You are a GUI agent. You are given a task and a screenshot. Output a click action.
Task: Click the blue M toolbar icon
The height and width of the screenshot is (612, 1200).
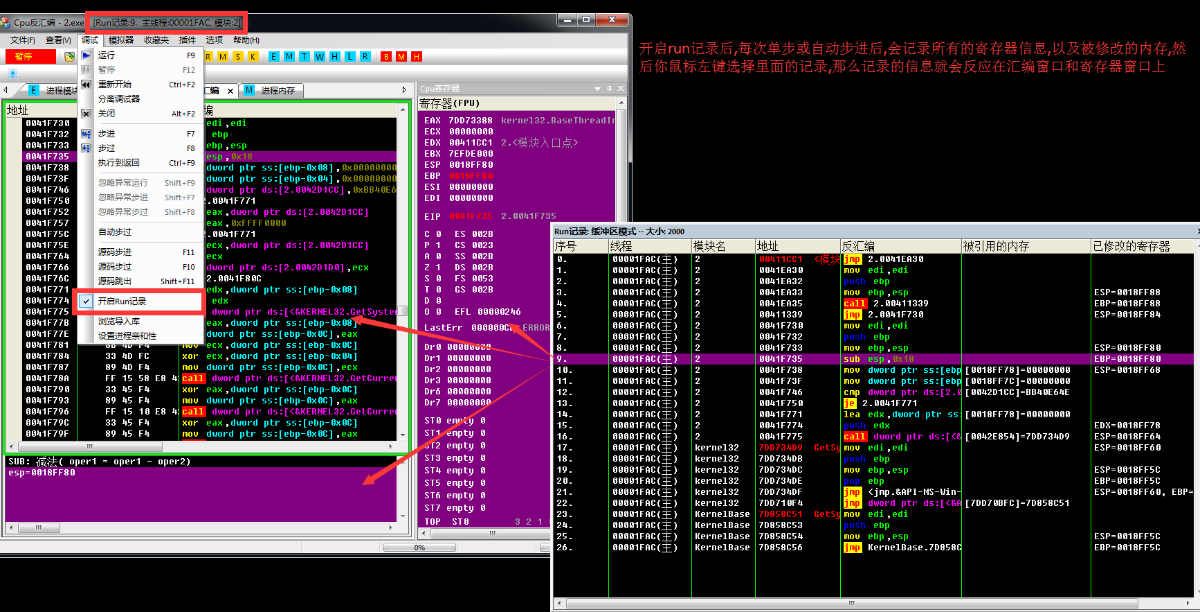tap(289, 56)
